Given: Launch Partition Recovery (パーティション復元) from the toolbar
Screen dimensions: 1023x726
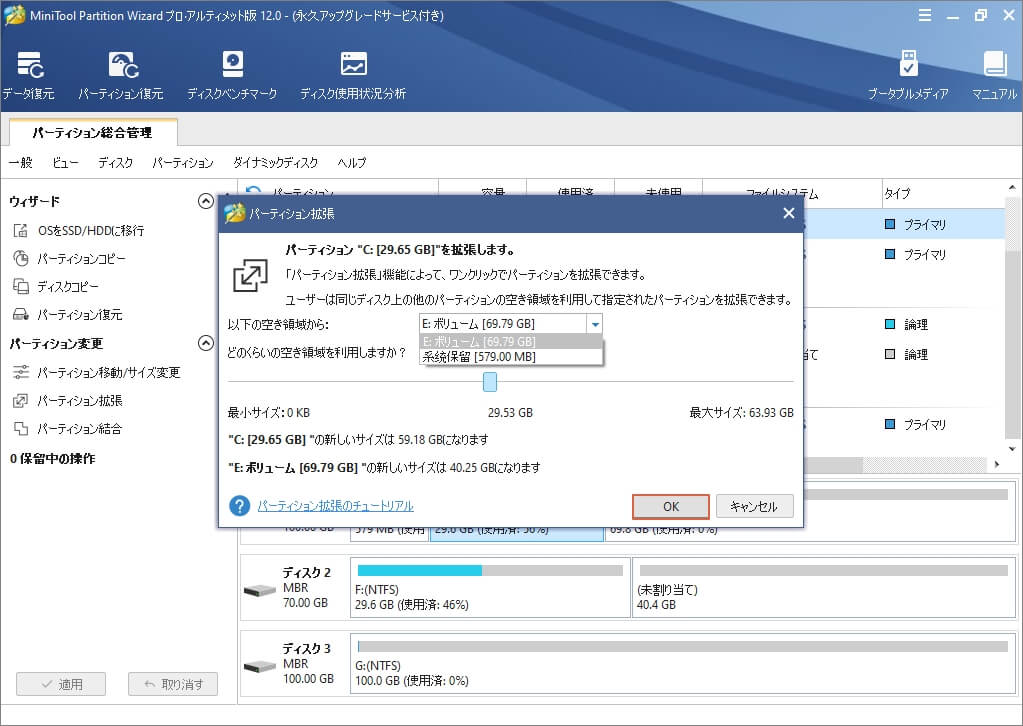Looking at the screenshot, I should pyautogui.click(x=121, y=76).
